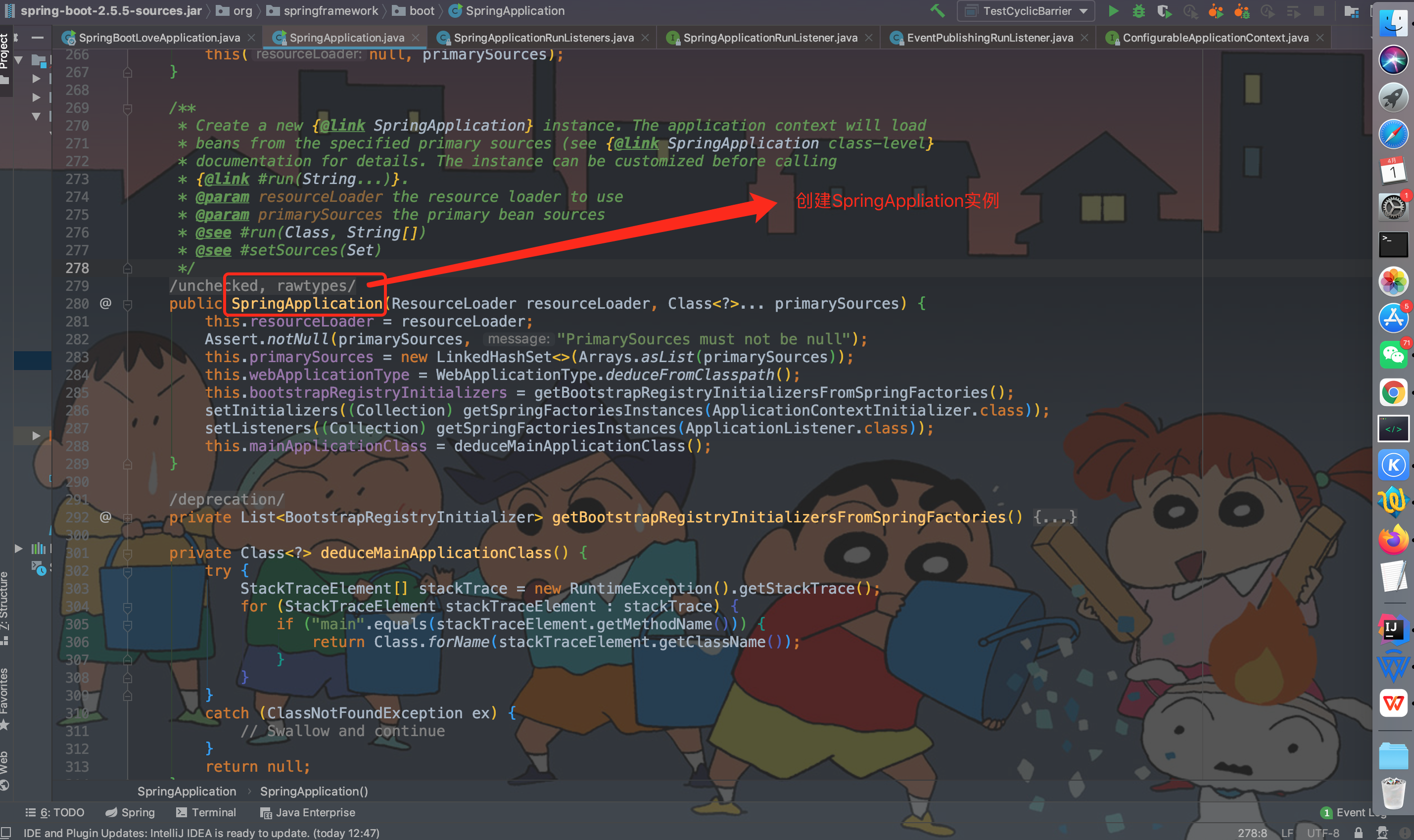Run TestCyclicBarrier with the green play icon
The width and height of the screenshot is (1414, 840).
[1113, 11]
